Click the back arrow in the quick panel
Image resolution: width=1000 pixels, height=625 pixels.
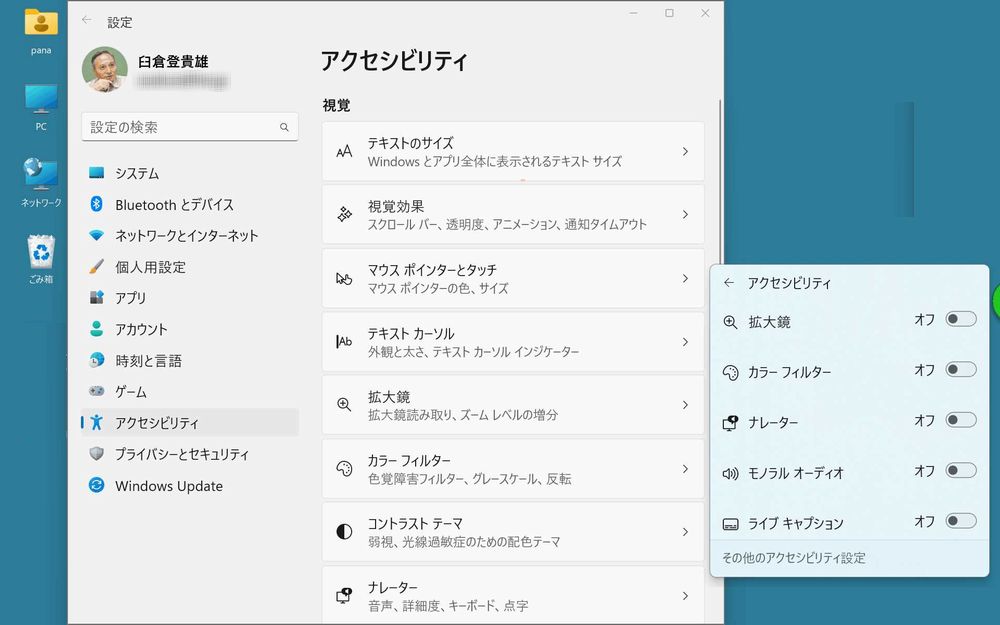coord(729,283)
